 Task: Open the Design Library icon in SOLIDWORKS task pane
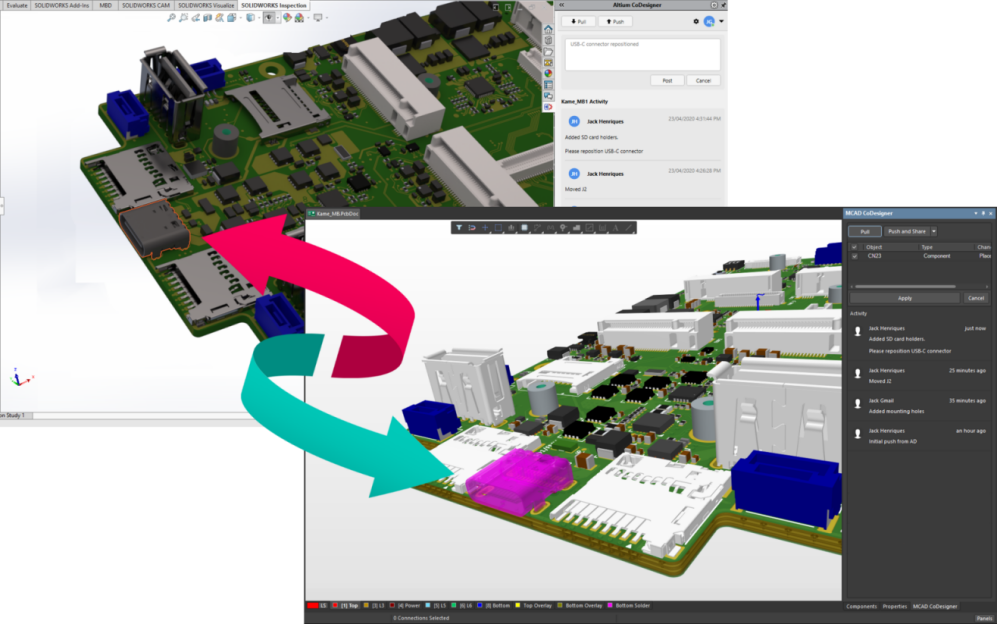tap(548, 40)
